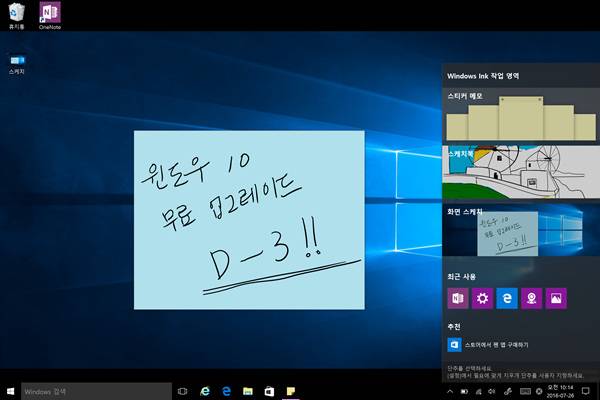Launch the webcam app from recently used

pyautogui.click(x=531, y=298)
